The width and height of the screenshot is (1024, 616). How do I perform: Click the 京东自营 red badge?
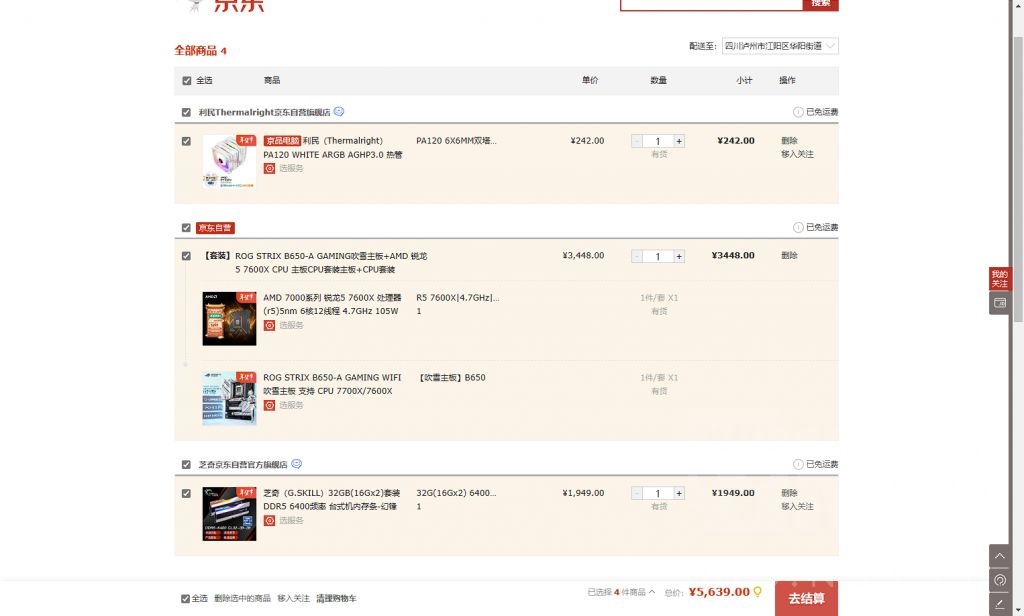pyautogui.click(x=215, y=228)
